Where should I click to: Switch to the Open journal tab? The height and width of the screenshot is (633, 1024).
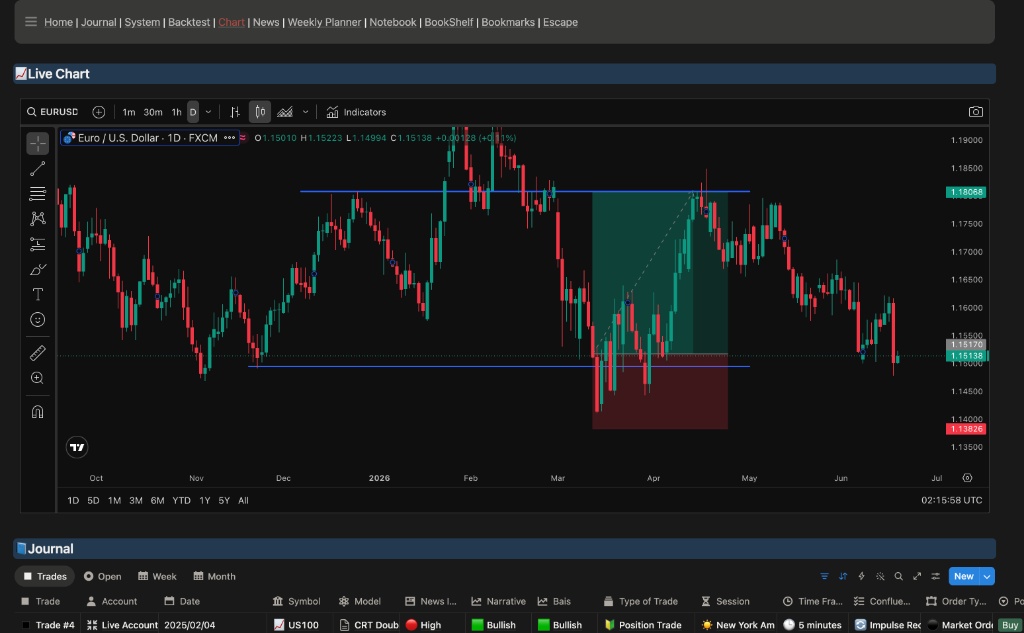[x=103, y=576]
